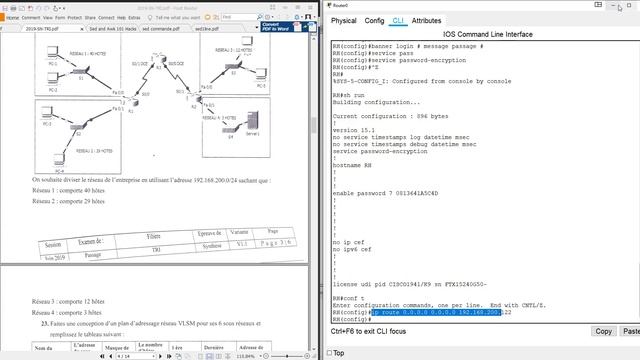Click the Foxit vertical scrollbar thumb

pyautogui.click(x=313, y=125)
